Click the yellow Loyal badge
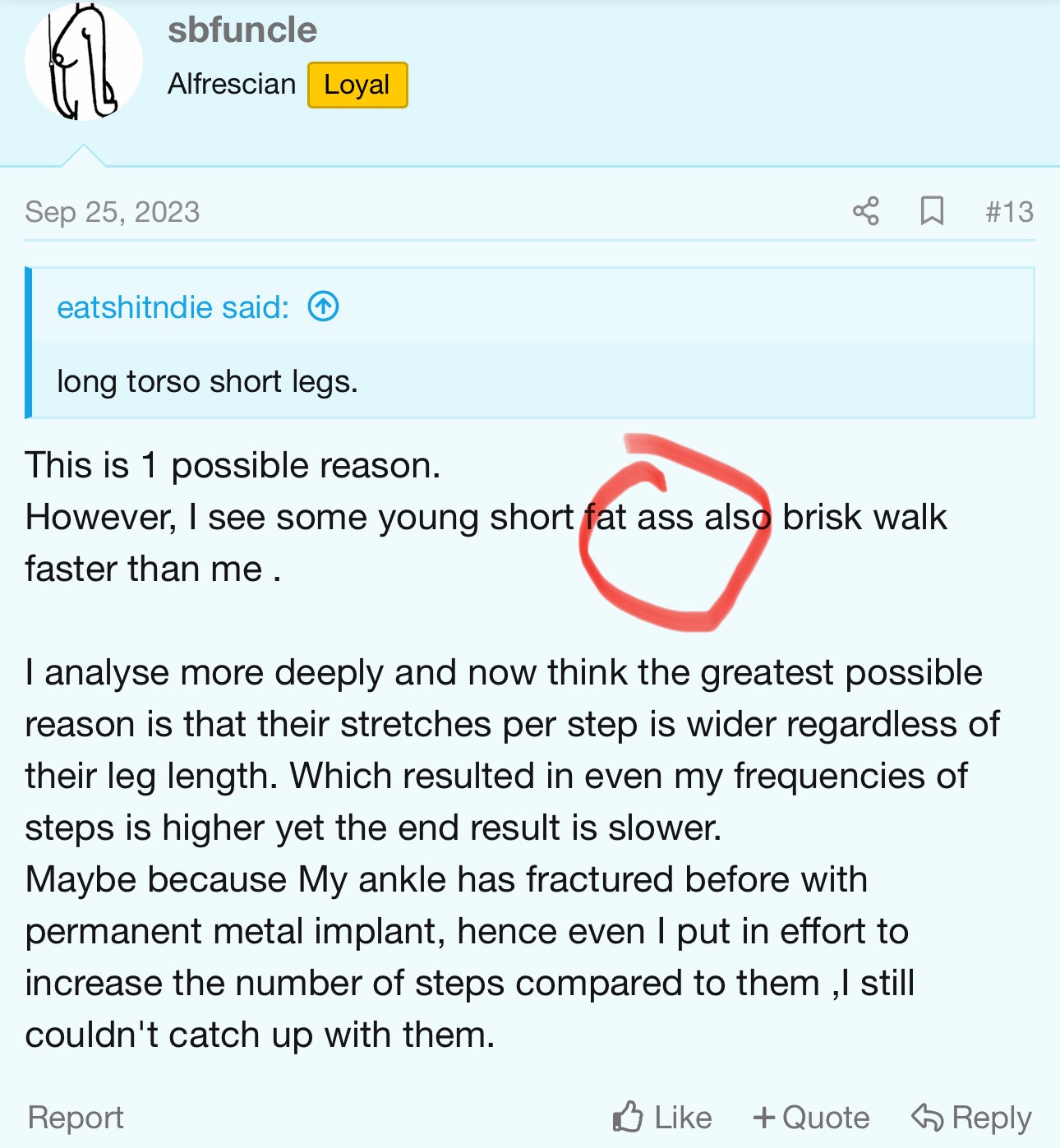The height and width of the screenshot is (1148, 1060). tap(357, 85)
